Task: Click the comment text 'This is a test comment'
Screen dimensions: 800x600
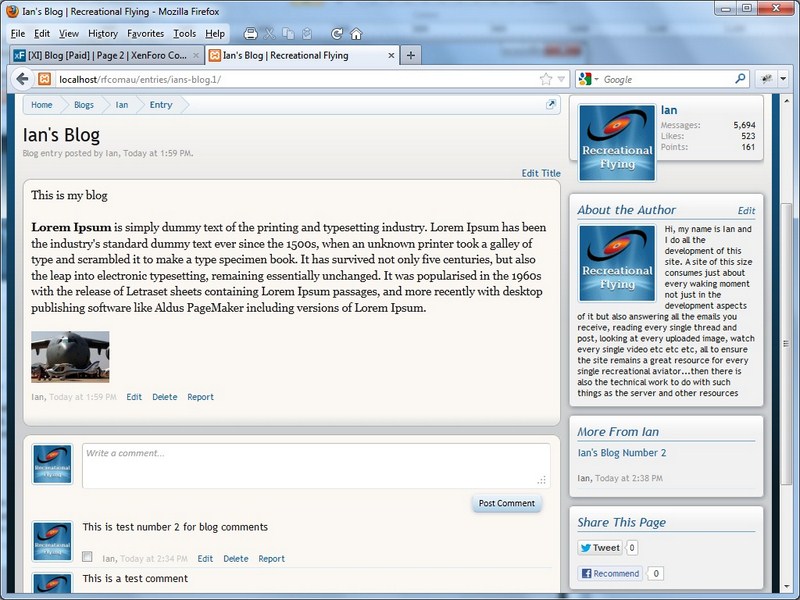Action: click(x=135, y=579)
